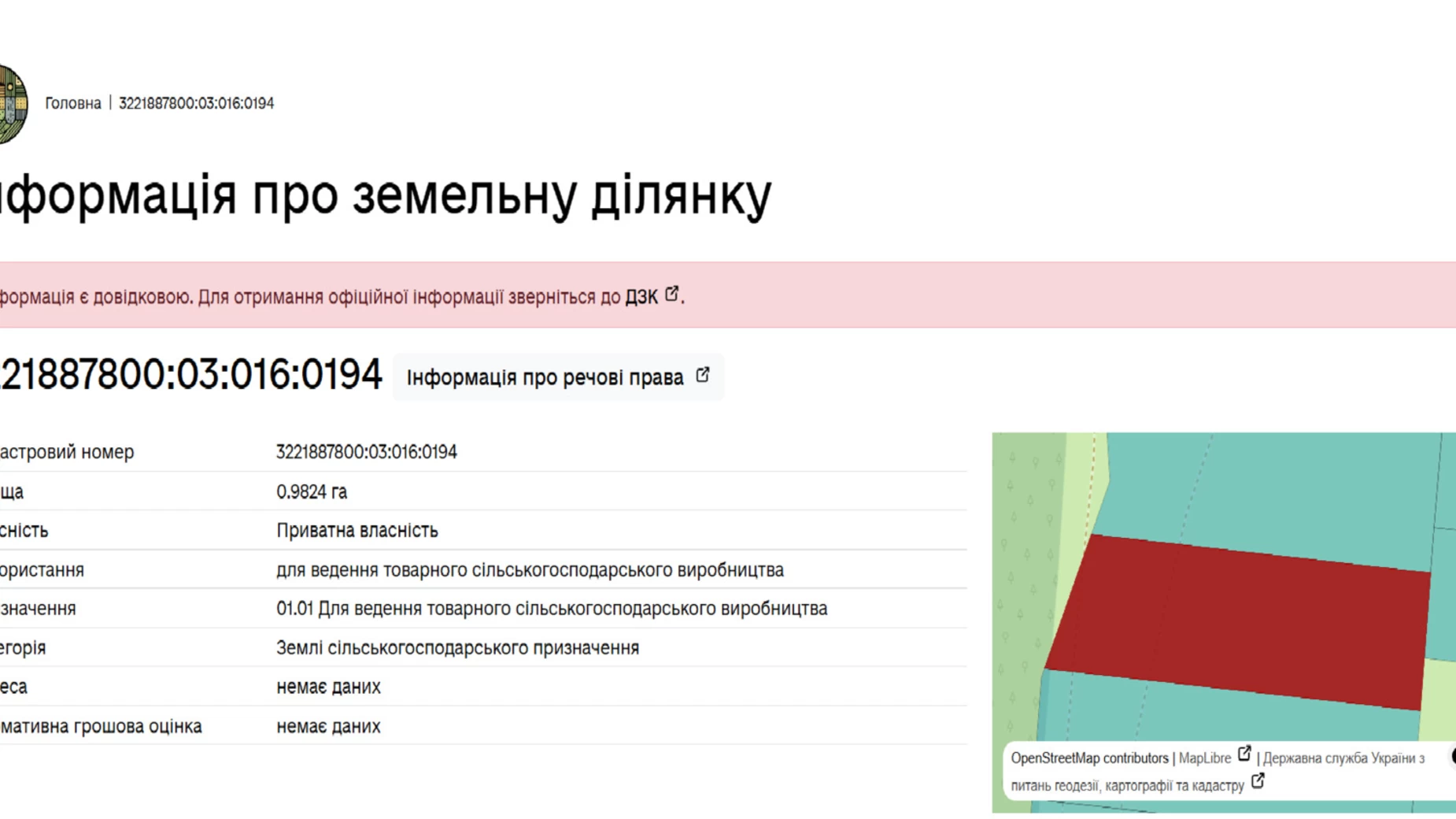Open the ДЗК link in pink notice

click(x=641, y=297)
